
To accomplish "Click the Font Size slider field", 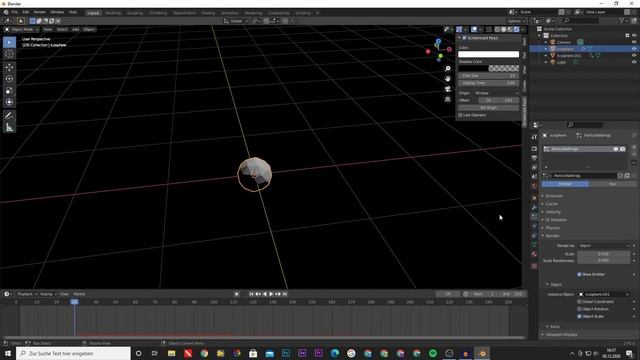I will pyautogui.click(x=489, y=76).
